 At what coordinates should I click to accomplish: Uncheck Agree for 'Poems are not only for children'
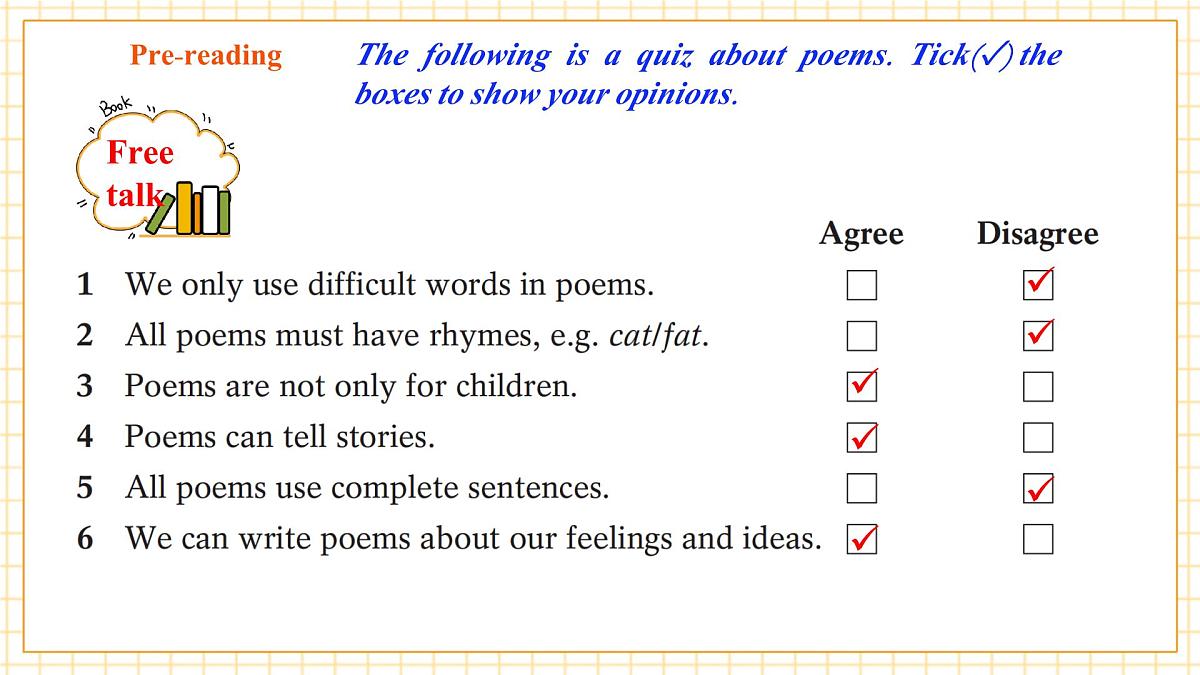(x=861, y=386)
